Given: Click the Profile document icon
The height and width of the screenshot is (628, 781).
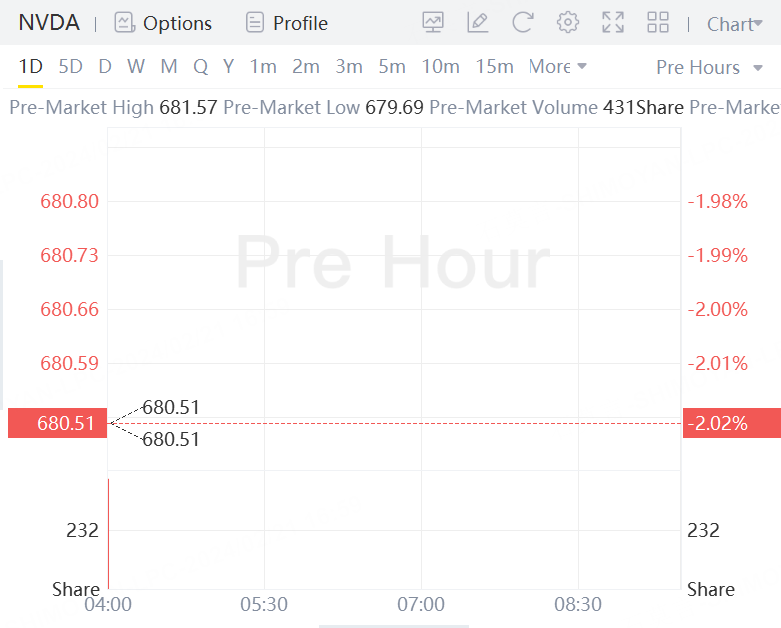Looking at the screenshot, I should [255, 23].
